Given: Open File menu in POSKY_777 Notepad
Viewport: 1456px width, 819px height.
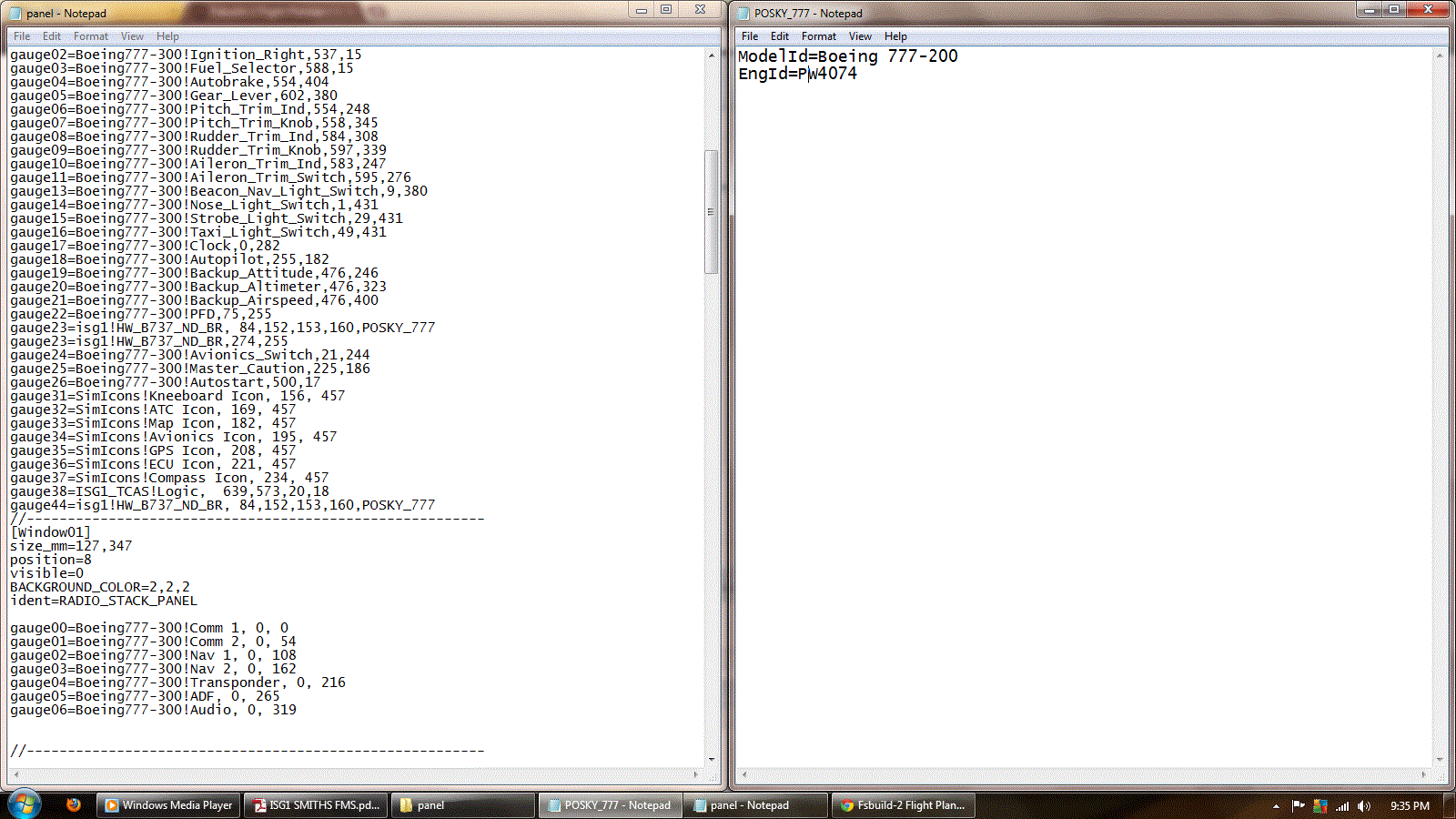Looking at the screenshot, I should (750, 36).
